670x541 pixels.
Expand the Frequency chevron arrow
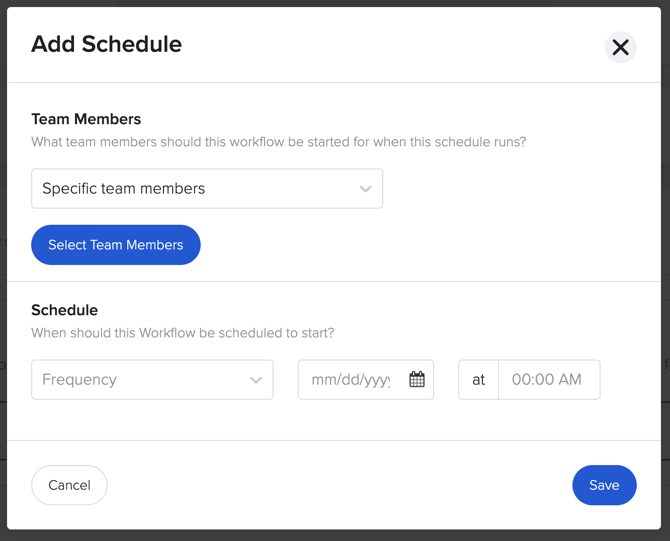256,380
